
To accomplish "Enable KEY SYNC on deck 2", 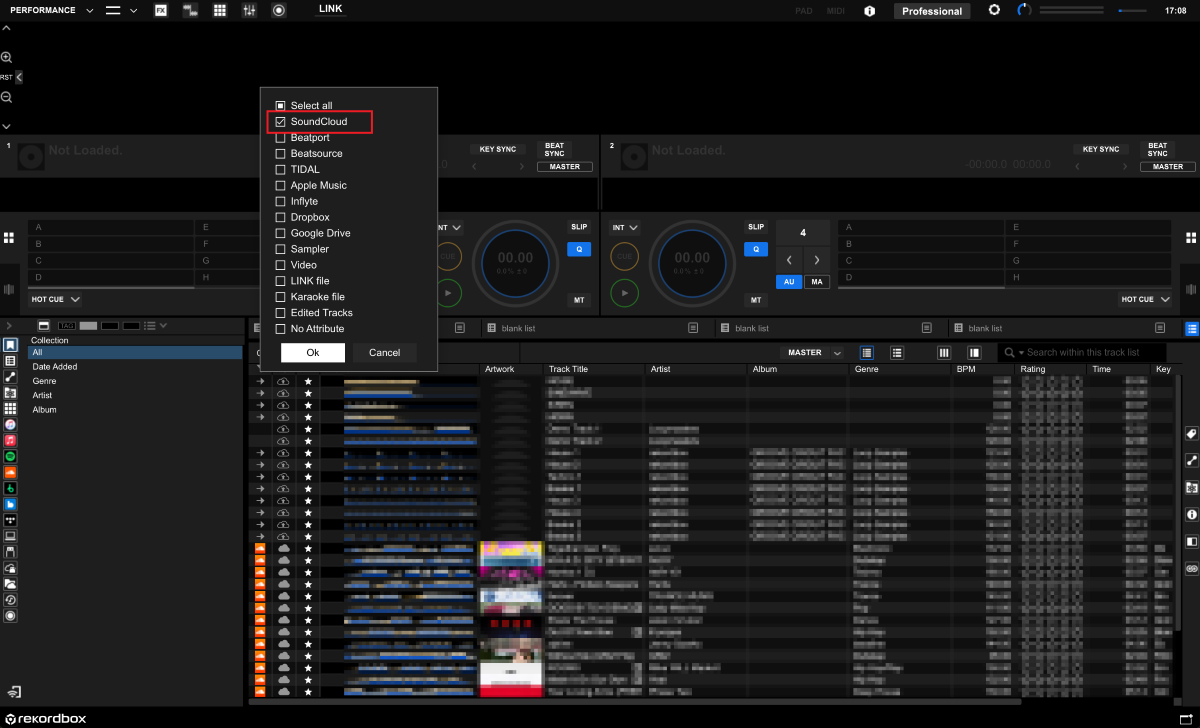I will coord(1101,149).
